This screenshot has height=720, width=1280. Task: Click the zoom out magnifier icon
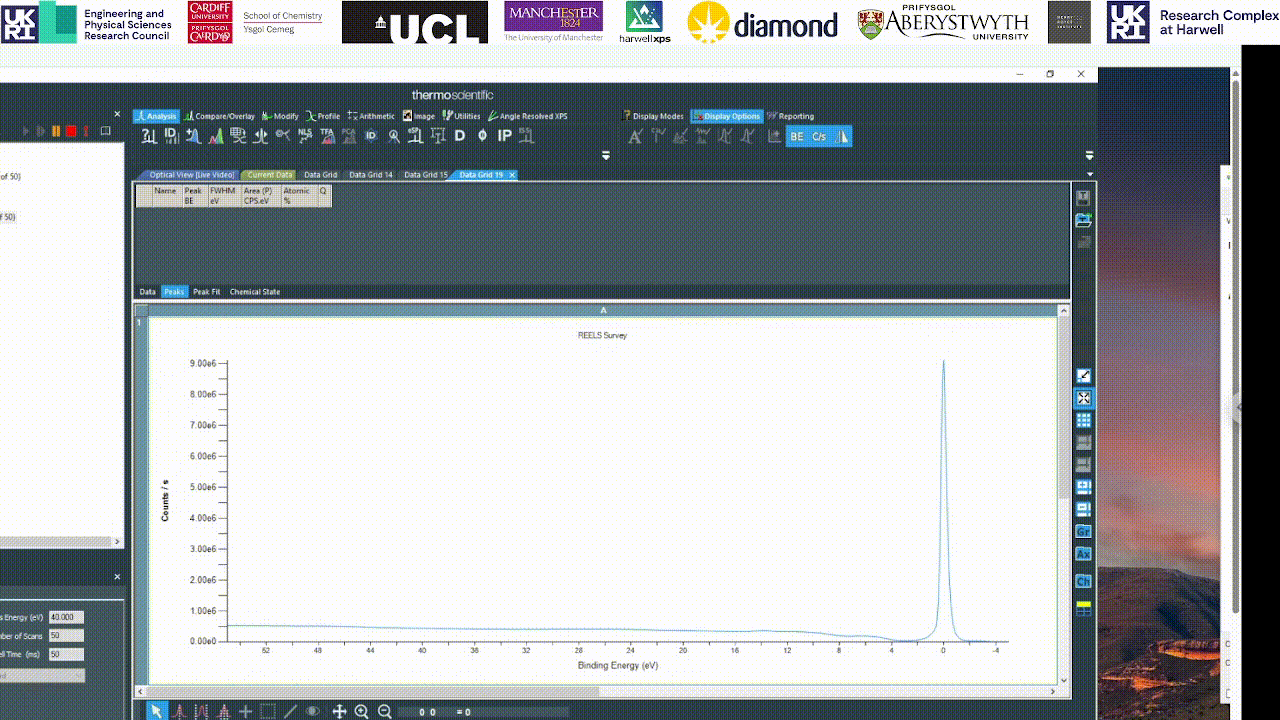tap(385, 711)
